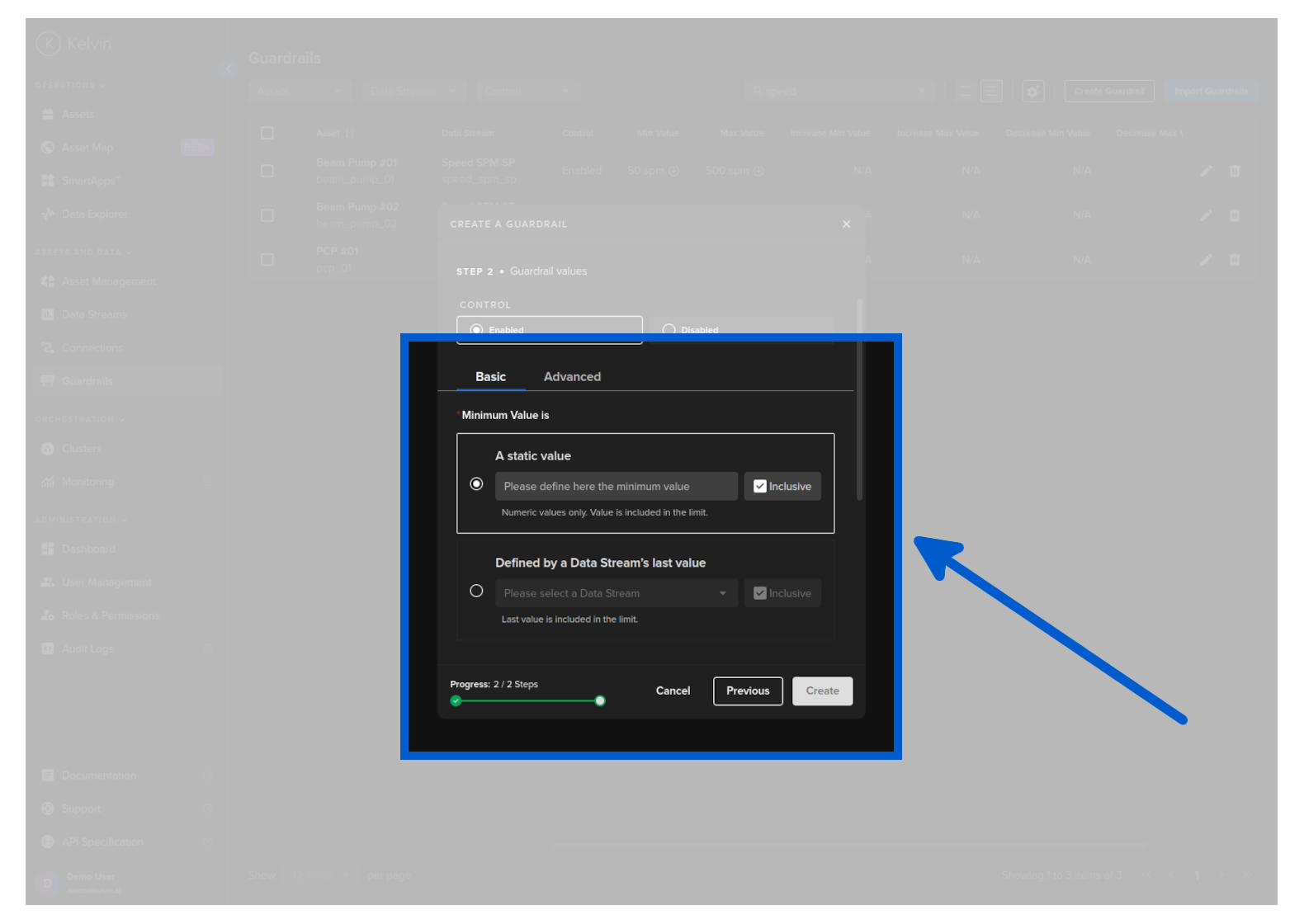1304x924 pixels.
Task: Select the 'A static value' radio button
Action: [x=476, y=484]
